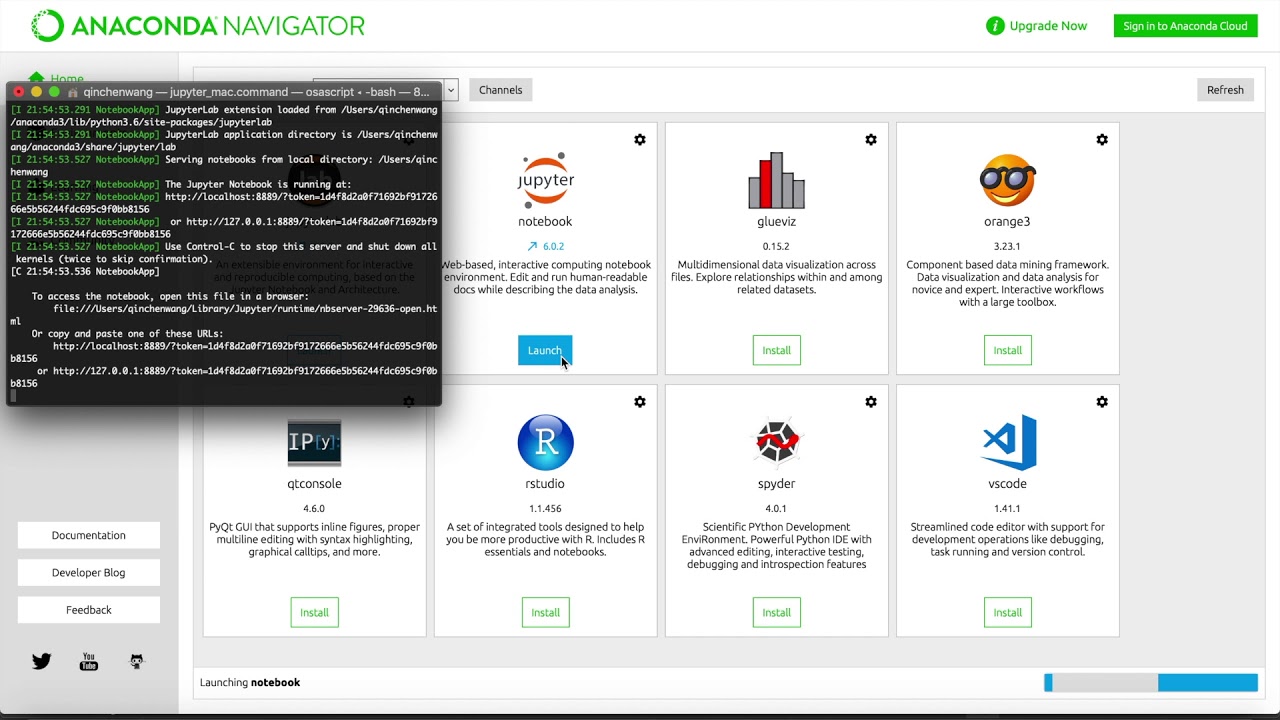The image size is (1280, 720).
Task: Open the GitHub octocat icon link
Action: pyautogui.click(x=137, y=661)
